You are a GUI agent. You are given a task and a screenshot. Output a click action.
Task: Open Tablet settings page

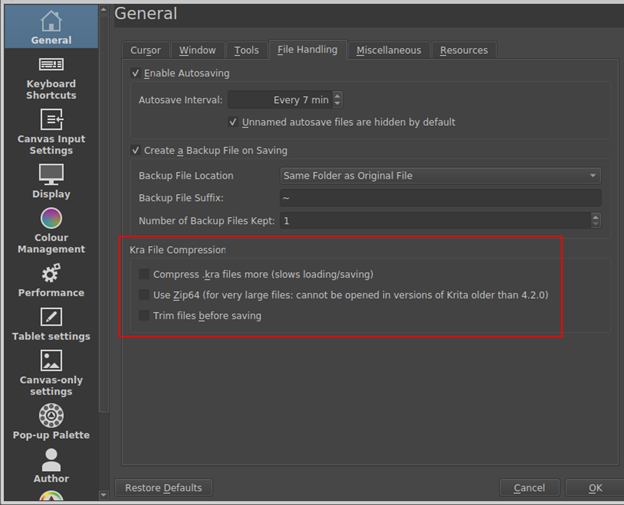pos(51,324)
